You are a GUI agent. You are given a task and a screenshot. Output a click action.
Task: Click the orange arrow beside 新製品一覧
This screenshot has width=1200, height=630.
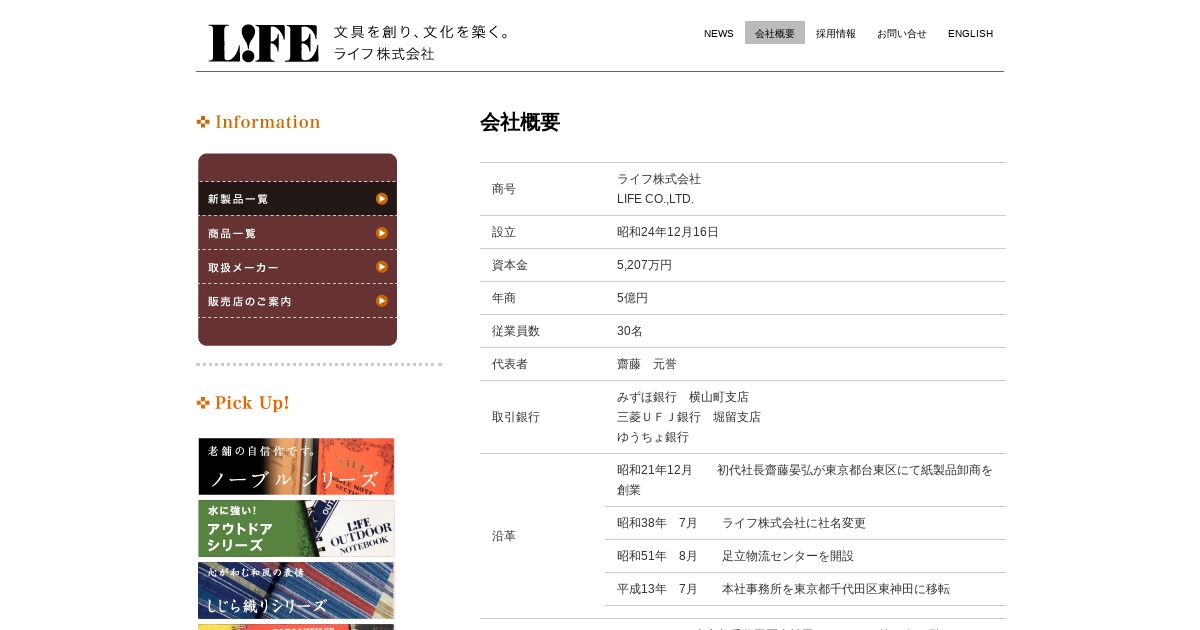point(382,199)
